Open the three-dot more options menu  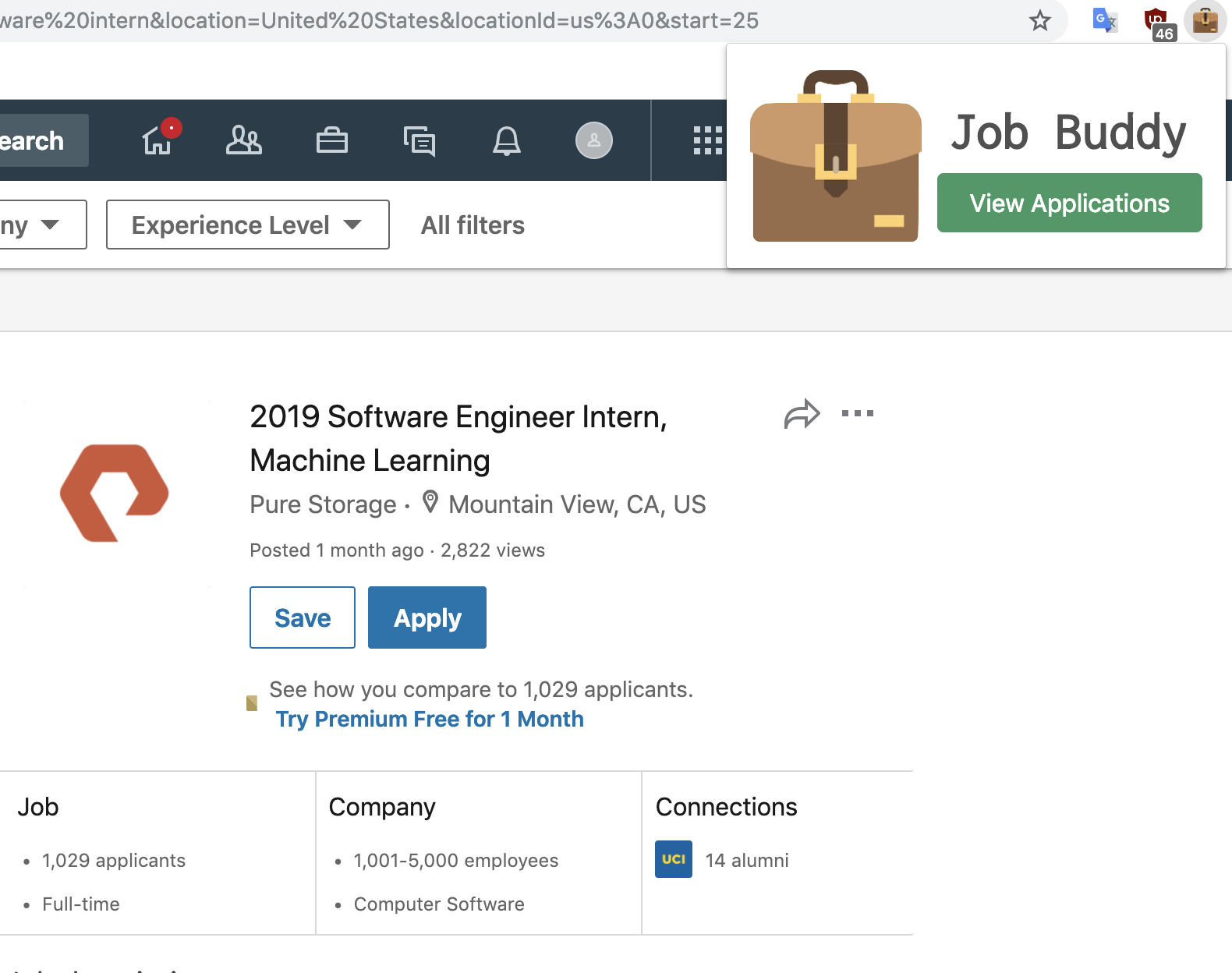(x=858, y=413)
